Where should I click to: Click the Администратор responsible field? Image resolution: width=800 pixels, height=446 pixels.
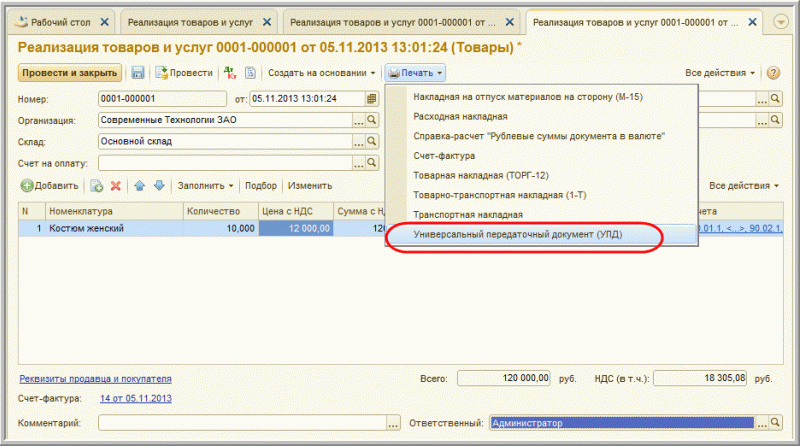tap(622, 423)
